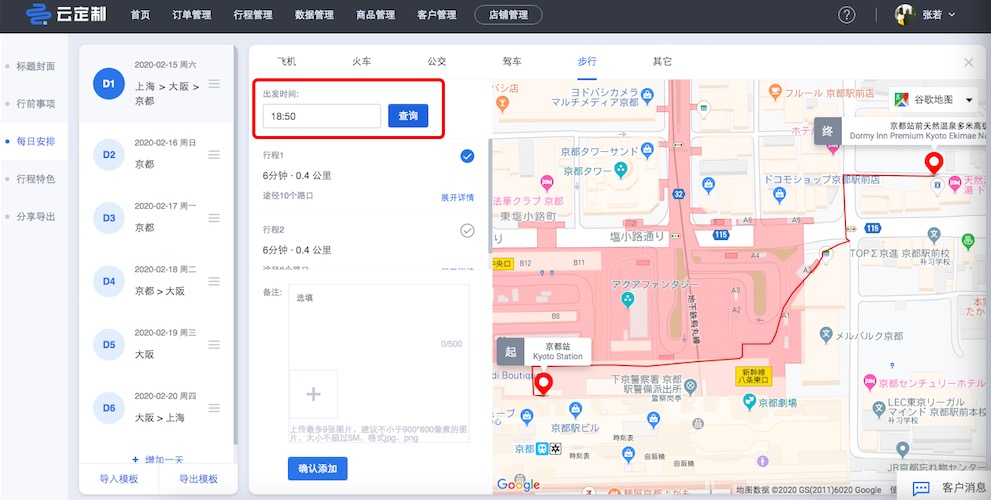Go to 分享导出 section

tap(35, 217)
